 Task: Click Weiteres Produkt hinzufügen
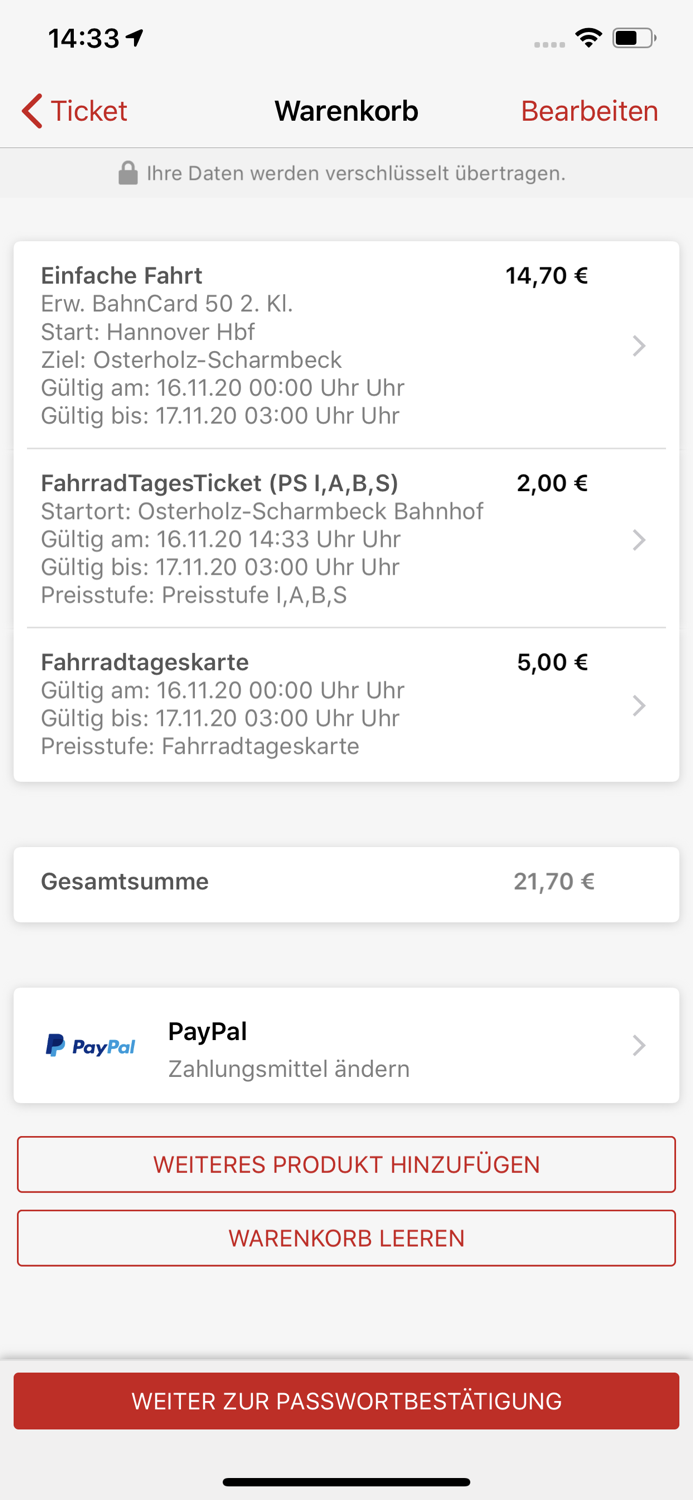(346, 1164)
